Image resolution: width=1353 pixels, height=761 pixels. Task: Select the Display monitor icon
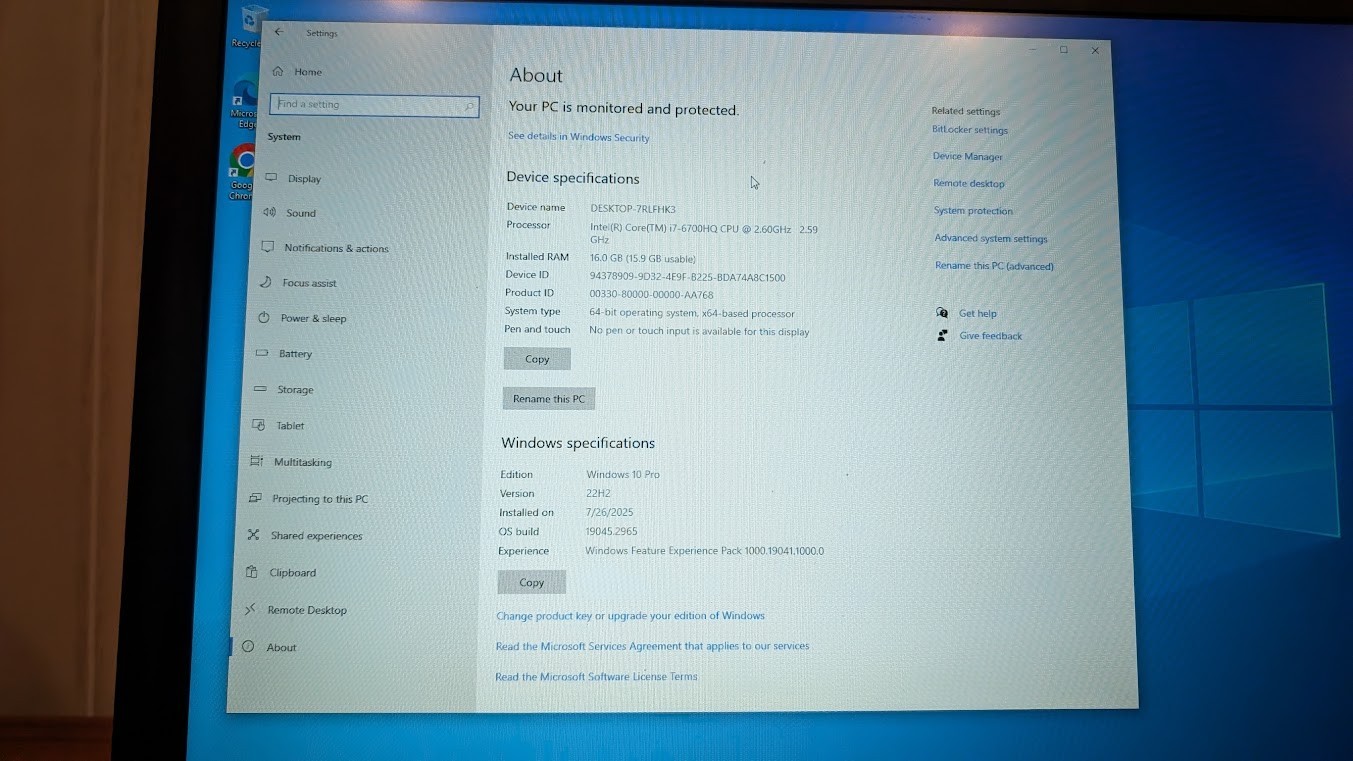click(271, 177)
